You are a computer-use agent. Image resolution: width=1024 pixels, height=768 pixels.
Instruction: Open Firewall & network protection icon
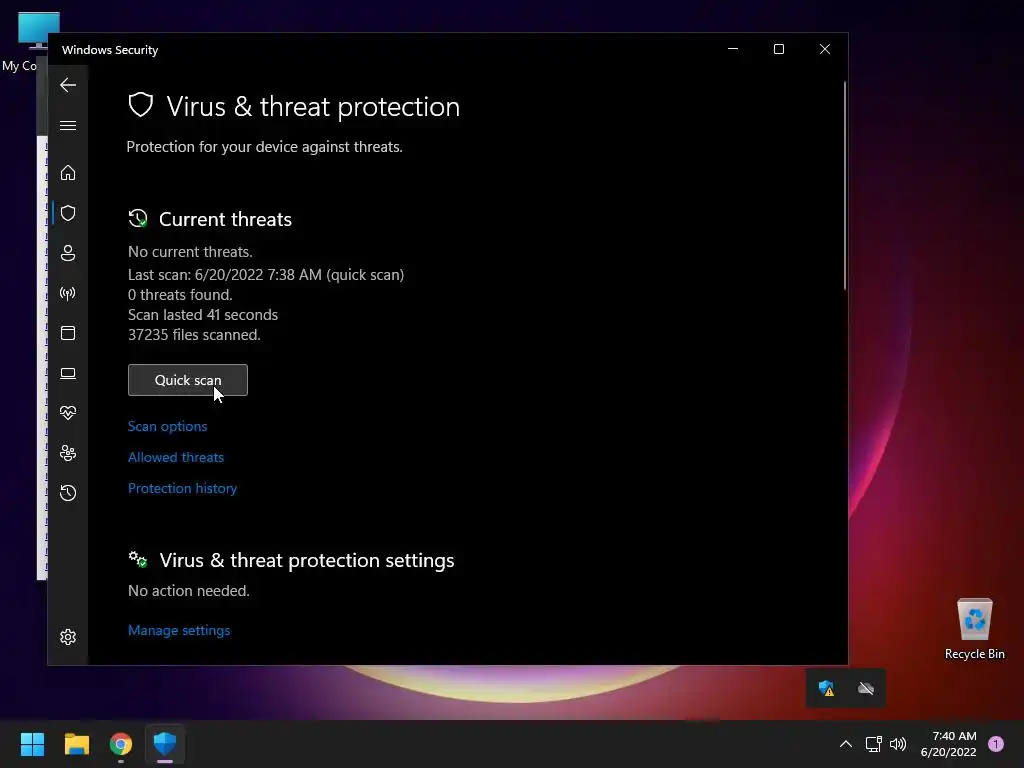68,293
